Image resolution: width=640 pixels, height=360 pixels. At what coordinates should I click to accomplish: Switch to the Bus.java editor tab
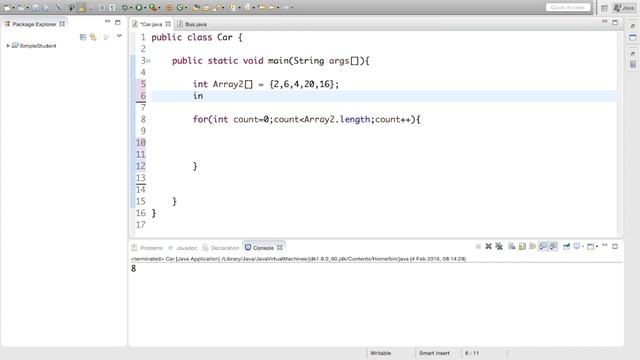pyautogui.click(x=192, y=24)
